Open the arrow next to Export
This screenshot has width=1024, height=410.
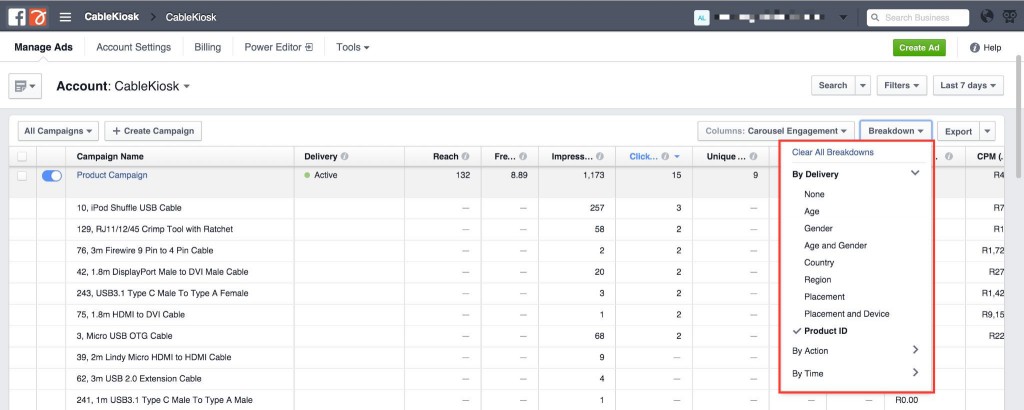click(x=987, y=131)
